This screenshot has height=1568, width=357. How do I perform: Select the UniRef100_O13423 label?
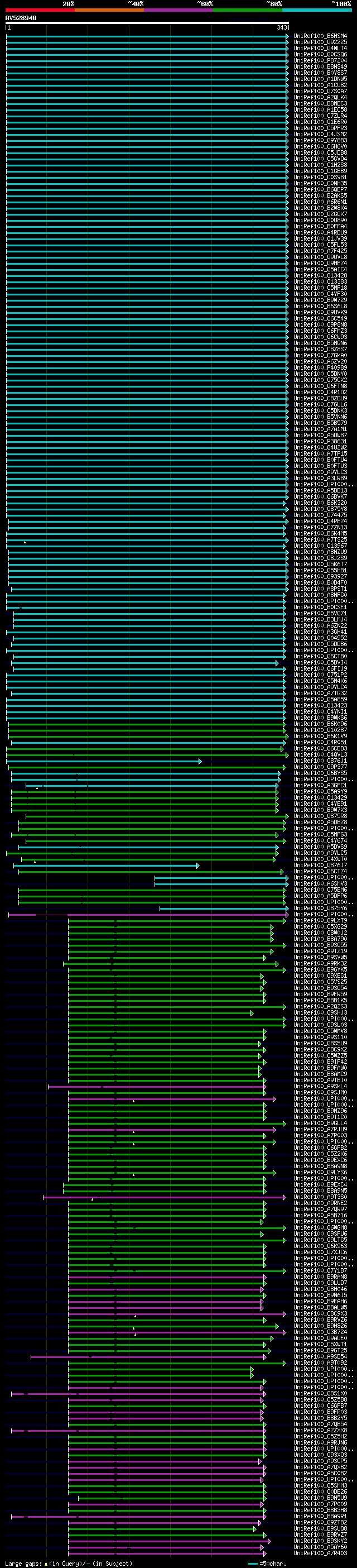(320, 705)
